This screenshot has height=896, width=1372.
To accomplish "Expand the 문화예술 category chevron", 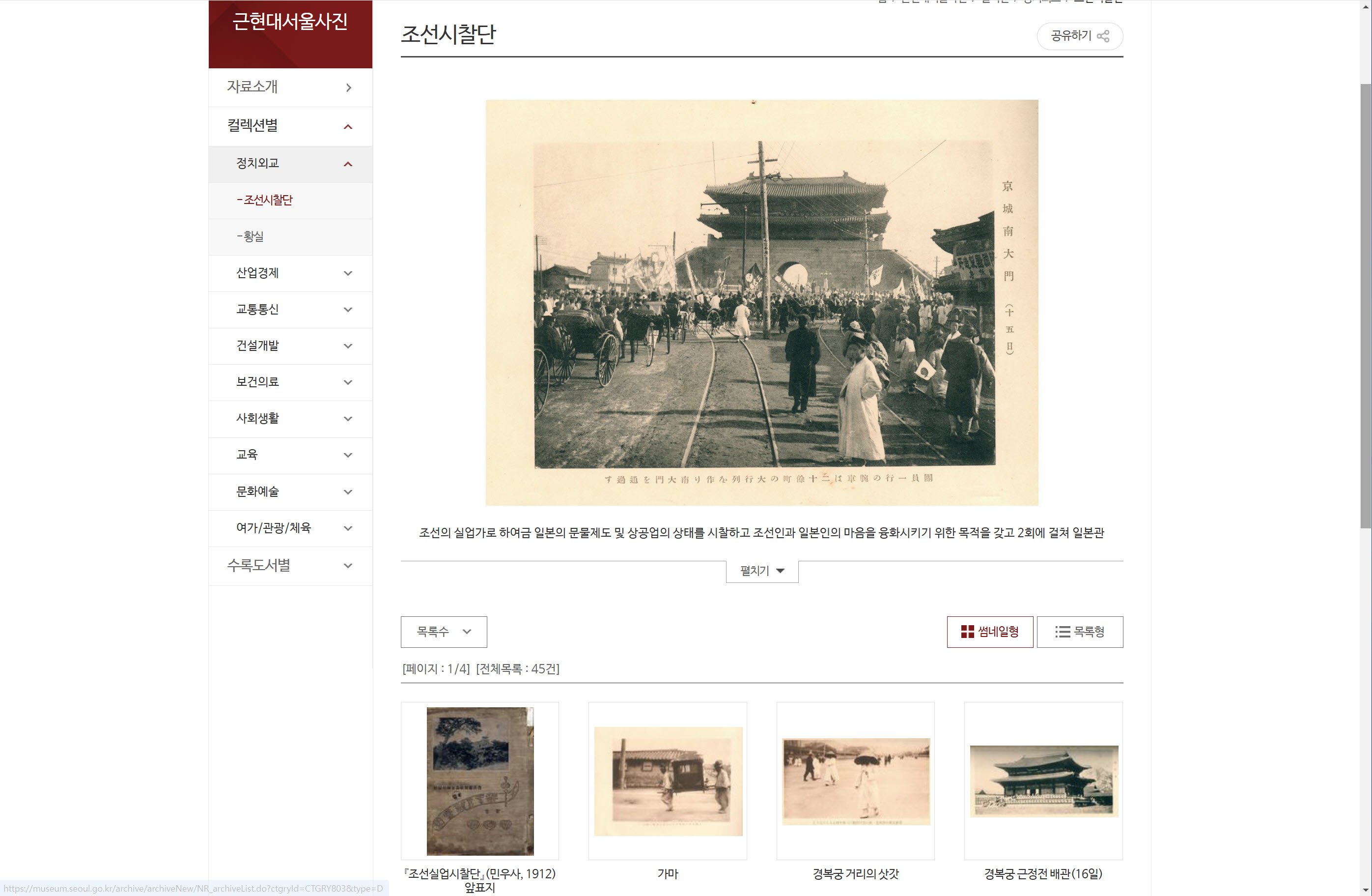I will [348, 492].
